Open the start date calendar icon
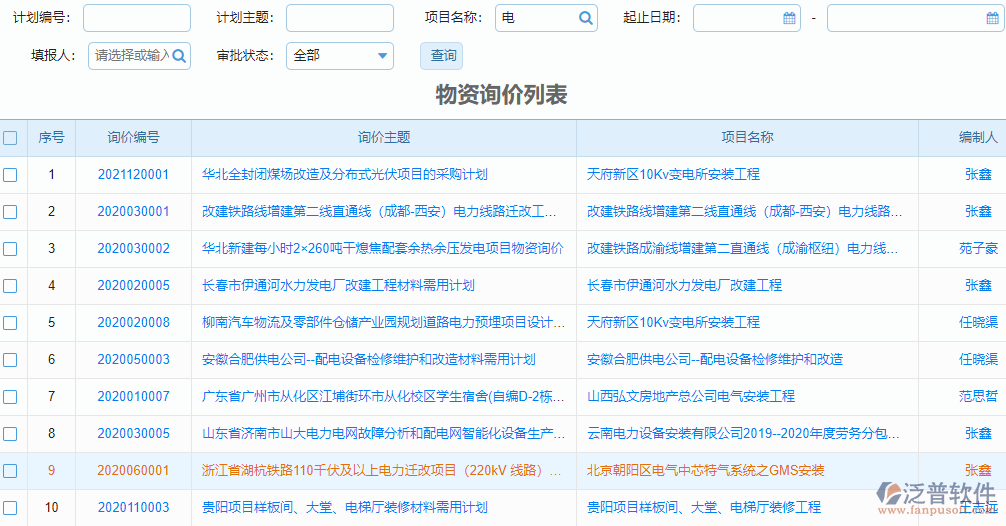 (789, 18)
